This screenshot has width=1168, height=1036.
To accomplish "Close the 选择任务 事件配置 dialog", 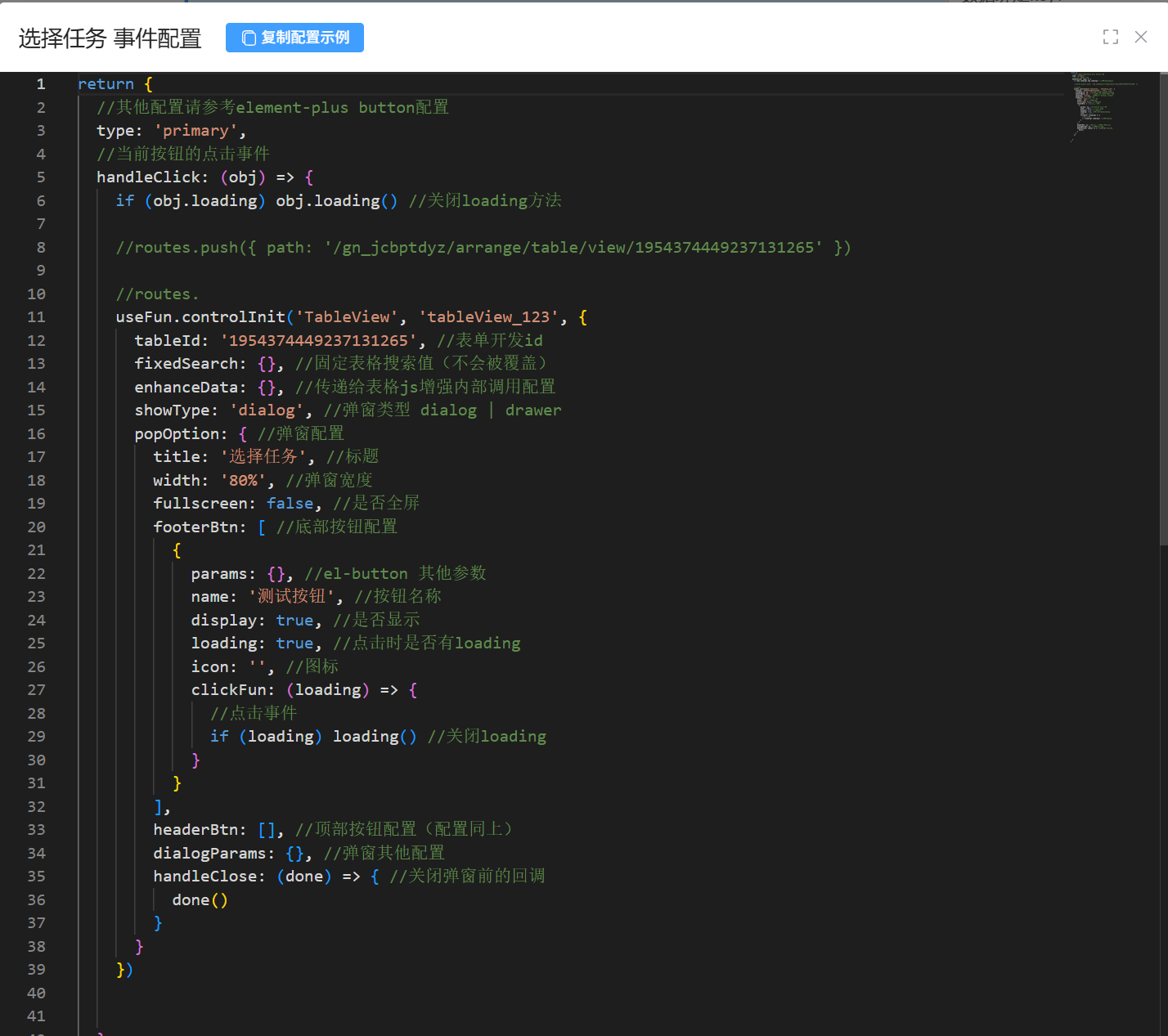I will coord(1141,37).
